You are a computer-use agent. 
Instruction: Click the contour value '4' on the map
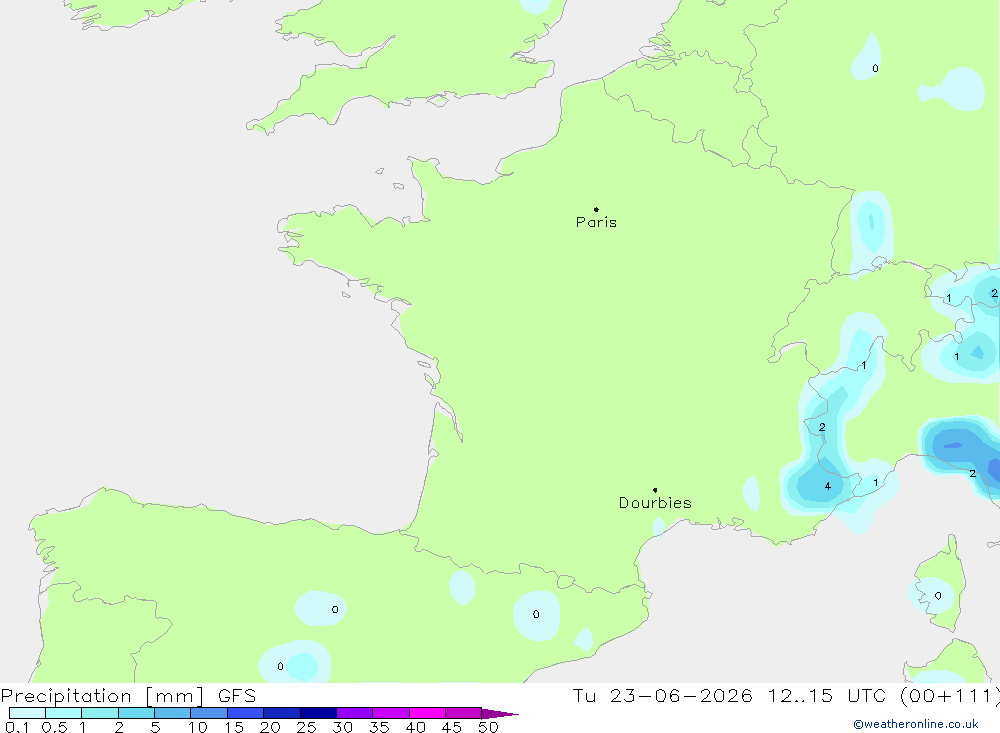(x=828, y=486)
